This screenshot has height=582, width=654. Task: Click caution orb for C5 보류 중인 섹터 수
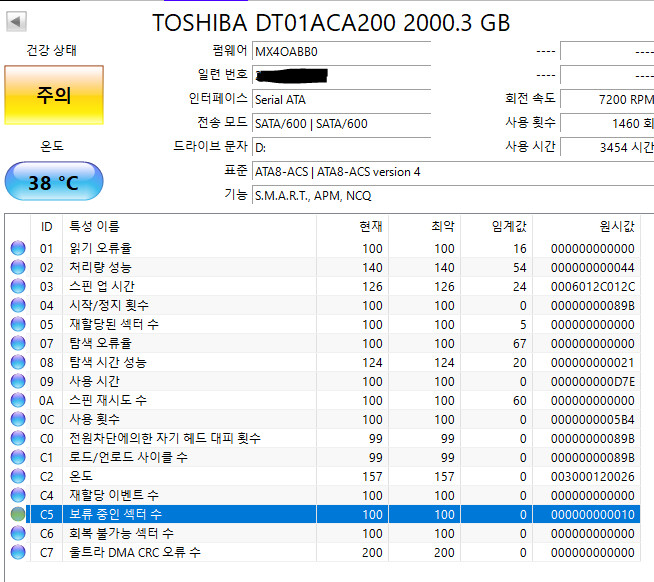pyautogui.click(x=18, y=514)
